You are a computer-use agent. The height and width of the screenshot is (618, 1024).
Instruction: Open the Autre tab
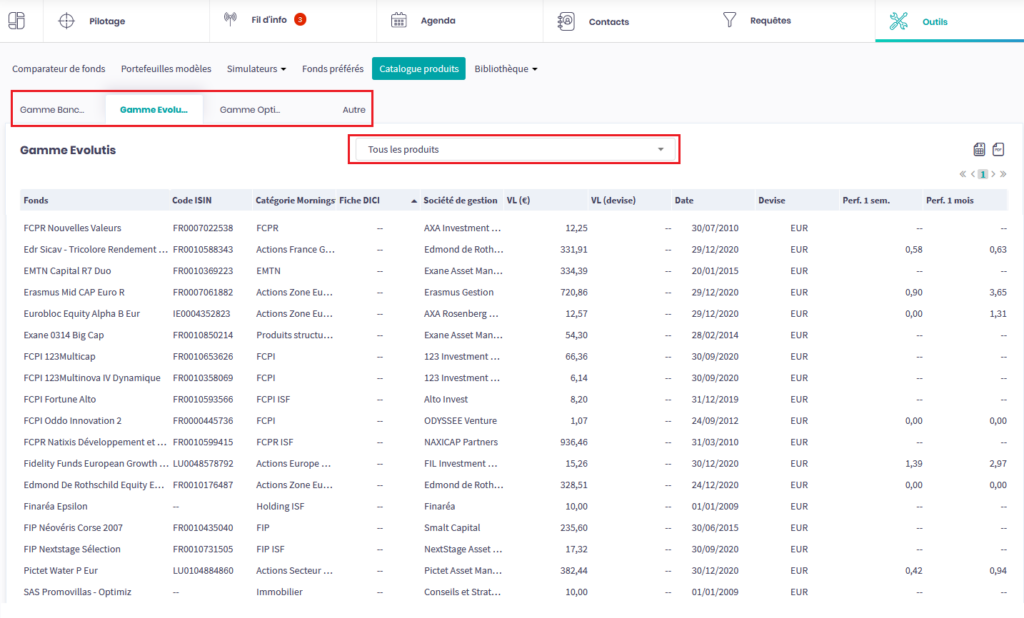click(x=353, y=110)
